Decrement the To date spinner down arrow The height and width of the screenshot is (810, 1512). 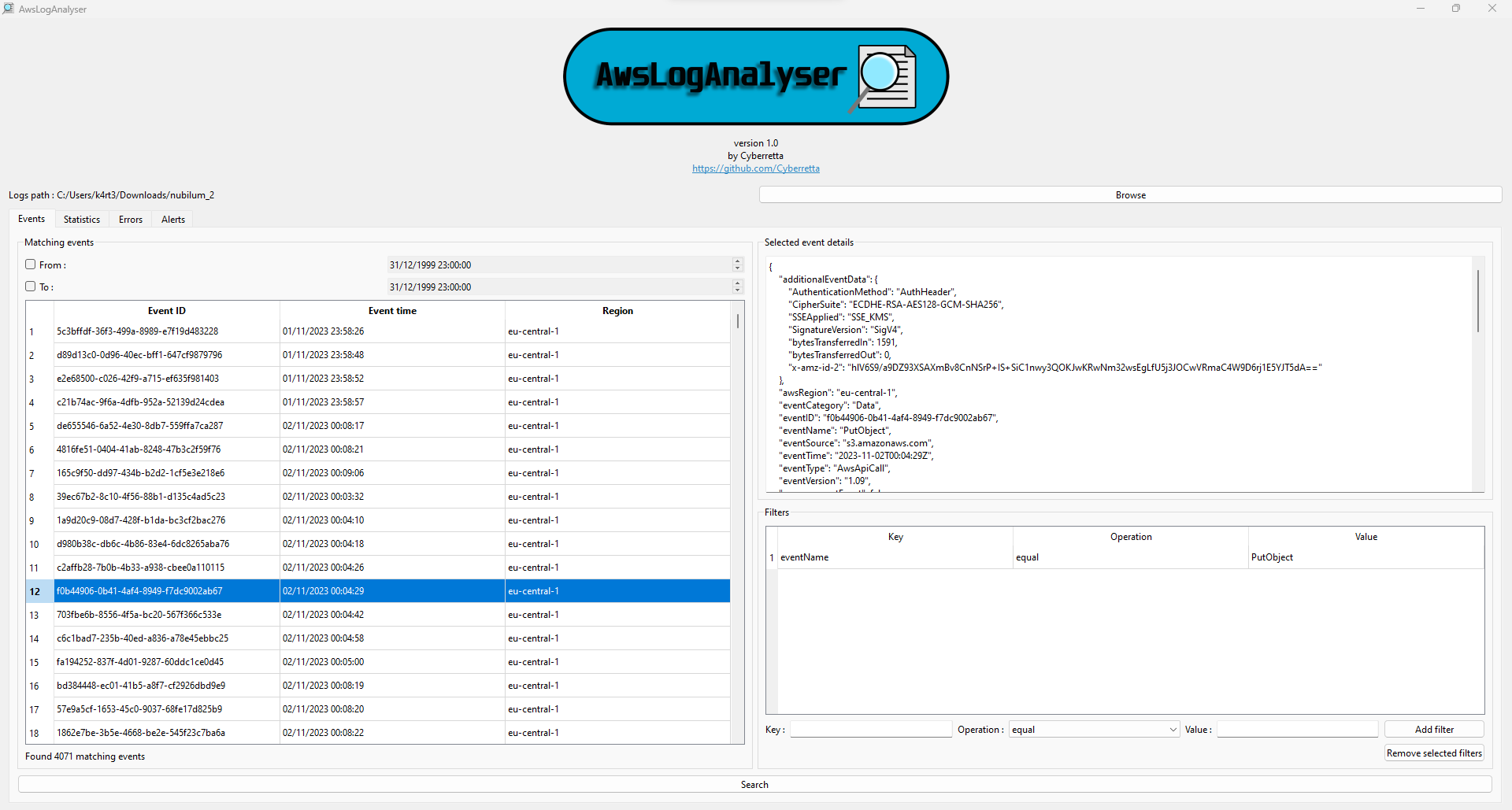pos(737,290)
